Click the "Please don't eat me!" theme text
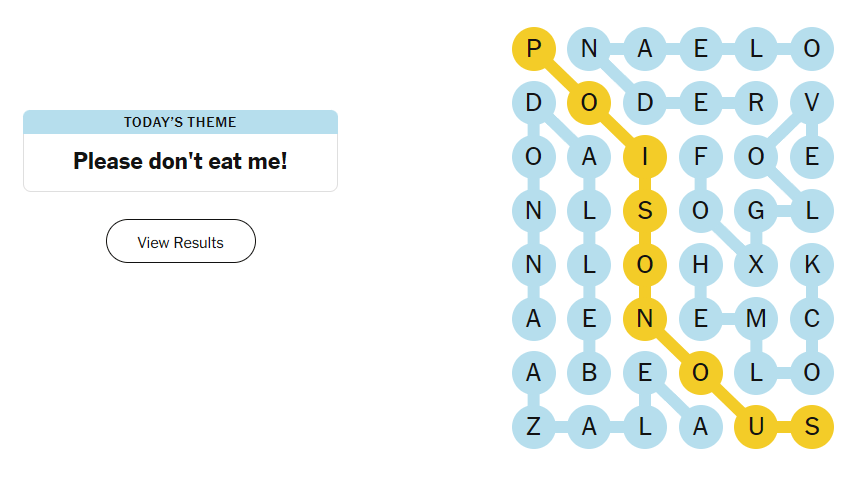The height and width of the screenshot is (477, 862). tap(180, 160)
